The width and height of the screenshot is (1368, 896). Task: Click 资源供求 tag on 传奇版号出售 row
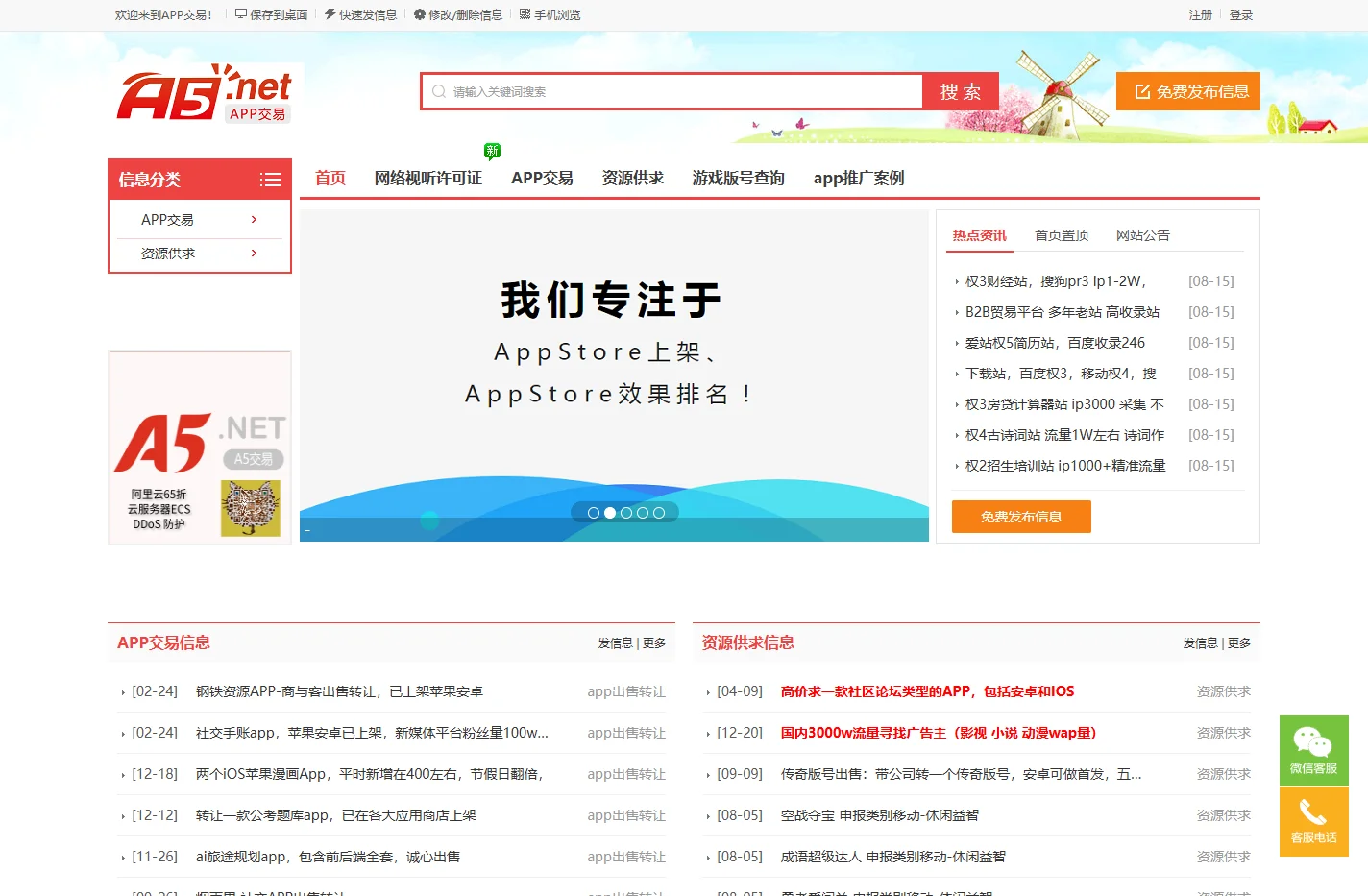(1224, 774)
